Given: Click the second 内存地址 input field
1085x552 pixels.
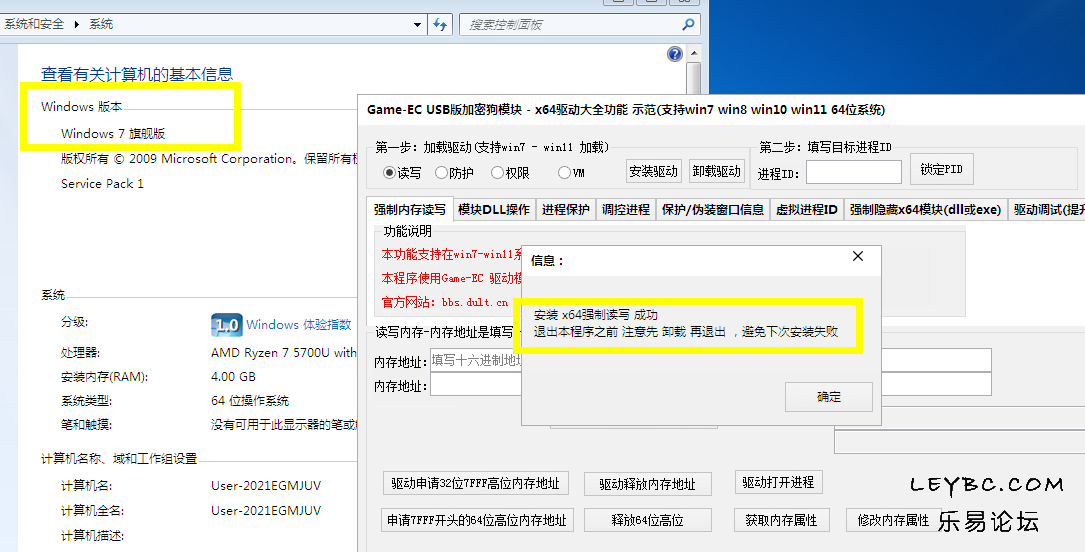Looking at the screenshot, I should [x=476, y=385].
